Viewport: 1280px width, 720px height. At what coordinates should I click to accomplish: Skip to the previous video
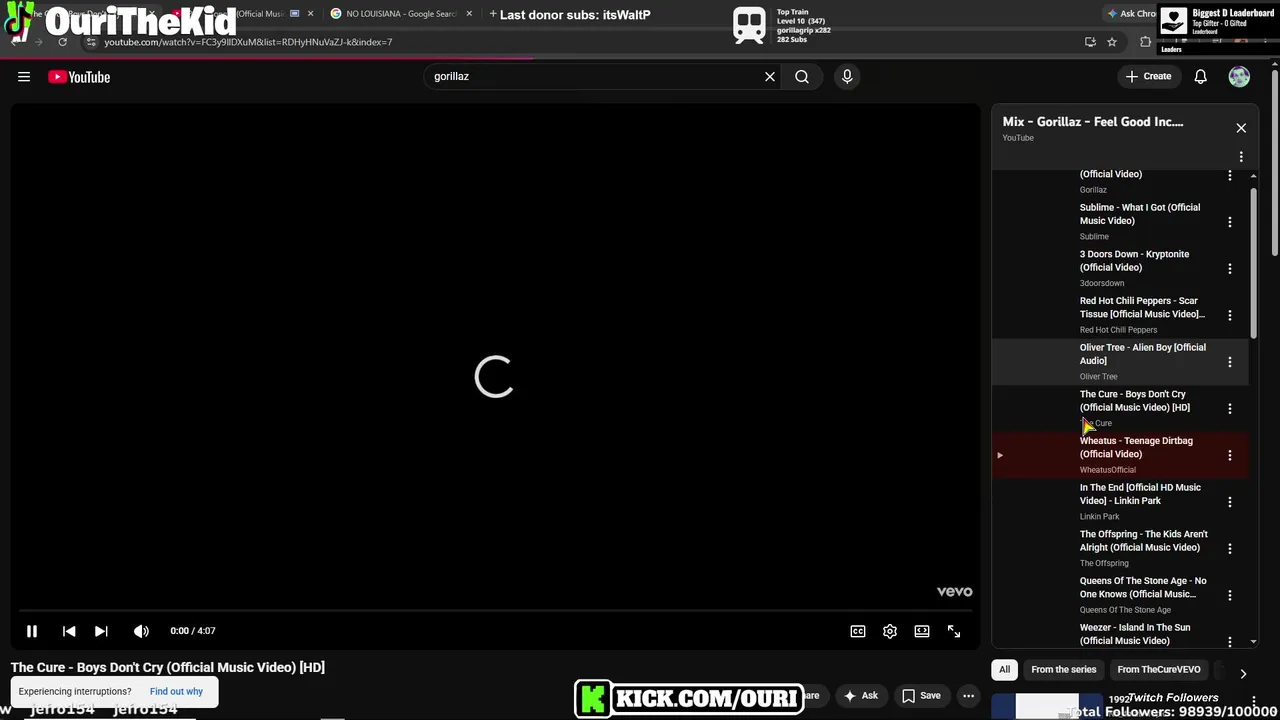pos(69,631)
